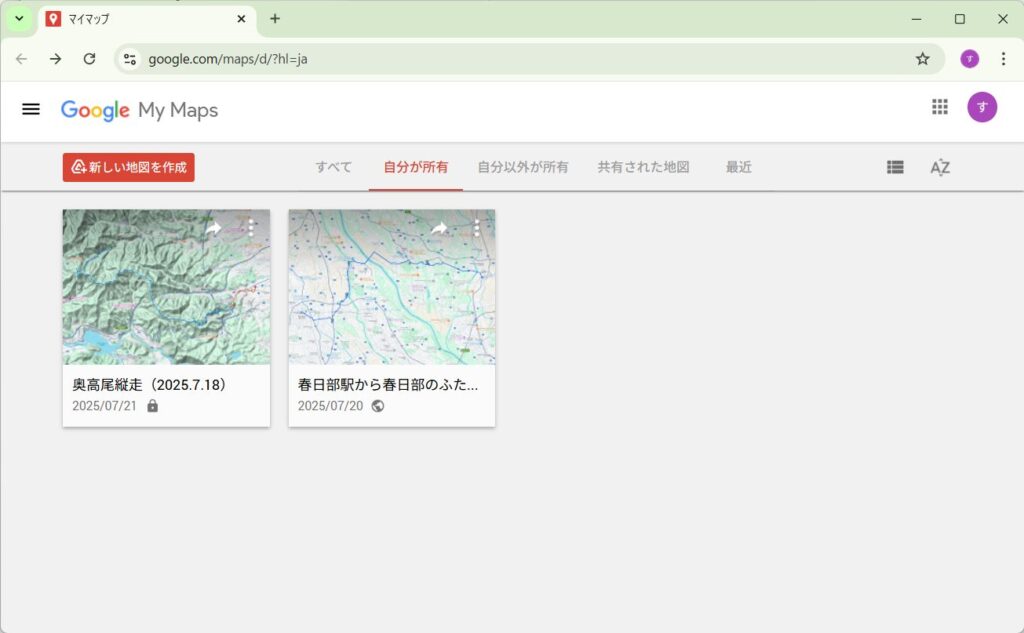Share the 奥高尾縦走 map
The image size is (1024, 633).
point(213,228)
